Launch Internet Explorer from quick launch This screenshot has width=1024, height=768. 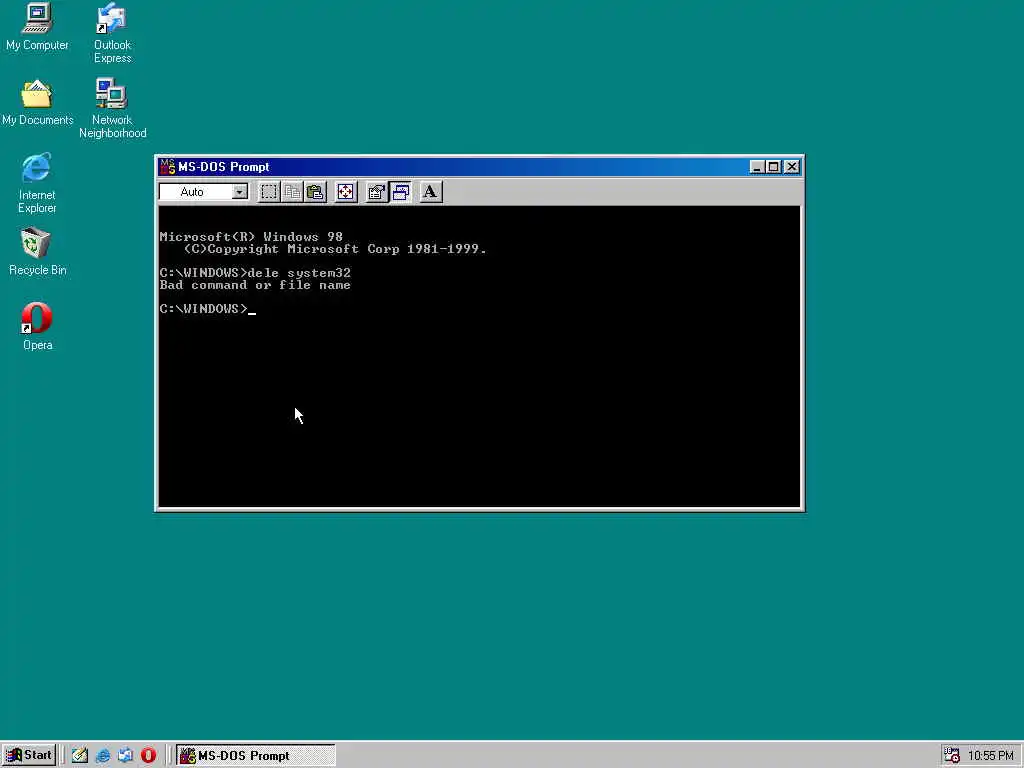(103, 756)
